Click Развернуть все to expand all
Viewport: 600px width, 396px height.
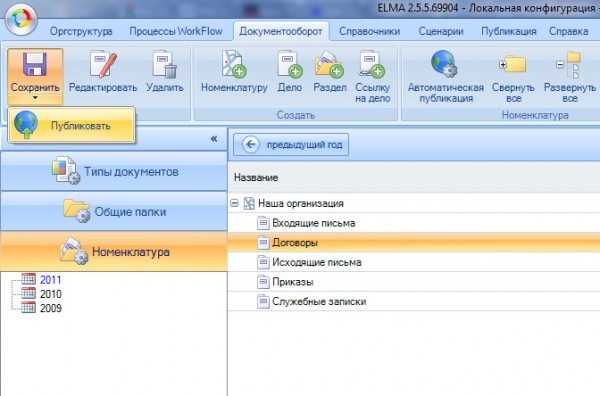(x=569, y=77)
